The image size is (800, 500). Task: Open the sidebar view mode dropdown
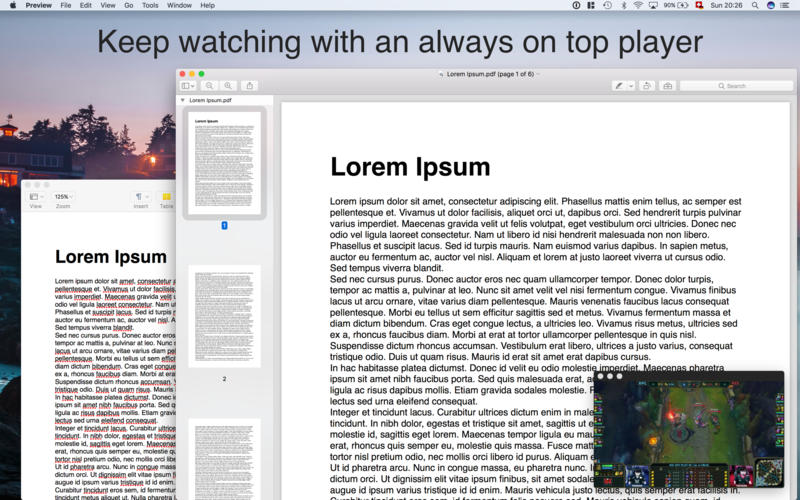pyautogui.click(x=187, y=86)
